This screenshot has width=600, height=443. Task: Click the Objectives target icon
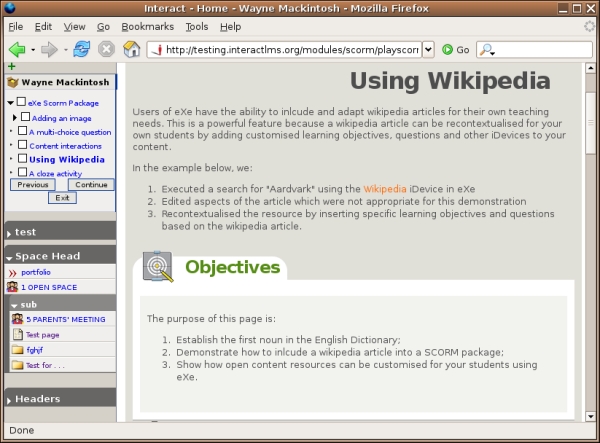158,267
